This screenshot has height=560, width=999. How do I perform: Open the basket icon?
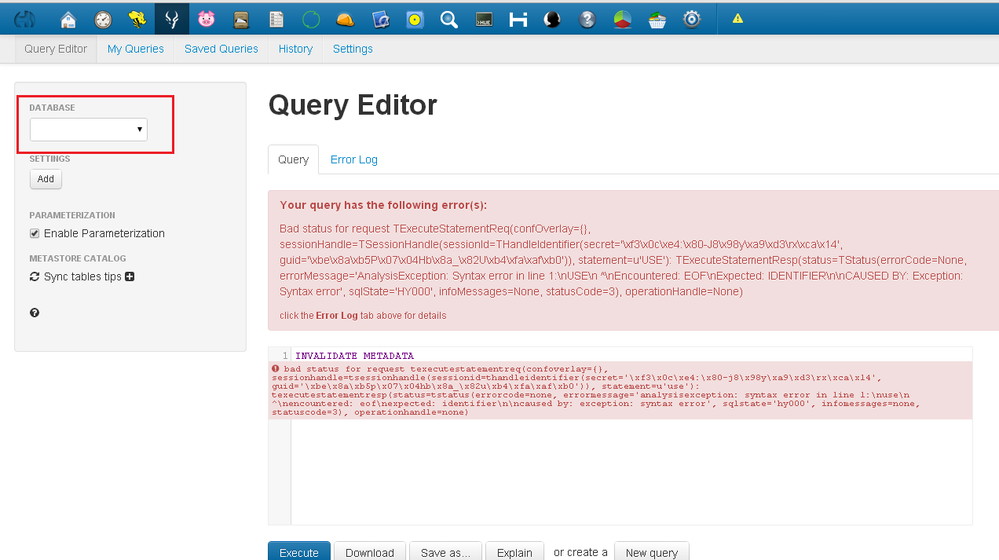657,20
